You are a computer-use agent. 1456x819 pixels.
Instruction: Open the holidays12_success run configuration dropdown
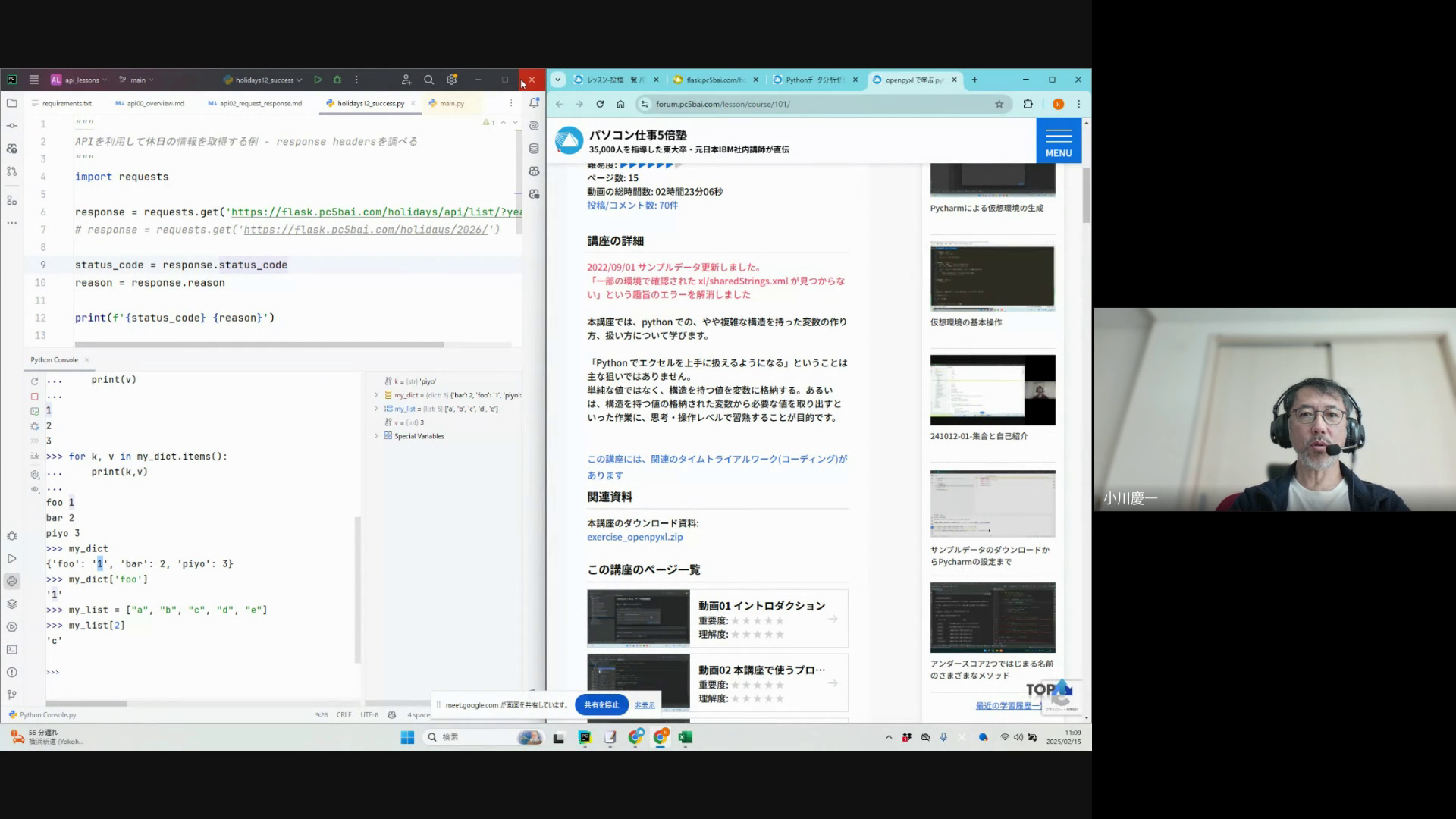pos(263,80)
